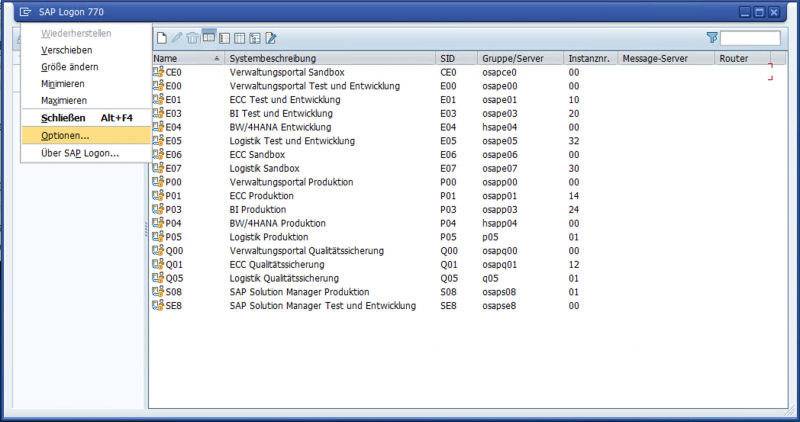The width and height of the screenshot is (800, 422).
Task: Click the connection icon for SE8
Action: [158, 306]
